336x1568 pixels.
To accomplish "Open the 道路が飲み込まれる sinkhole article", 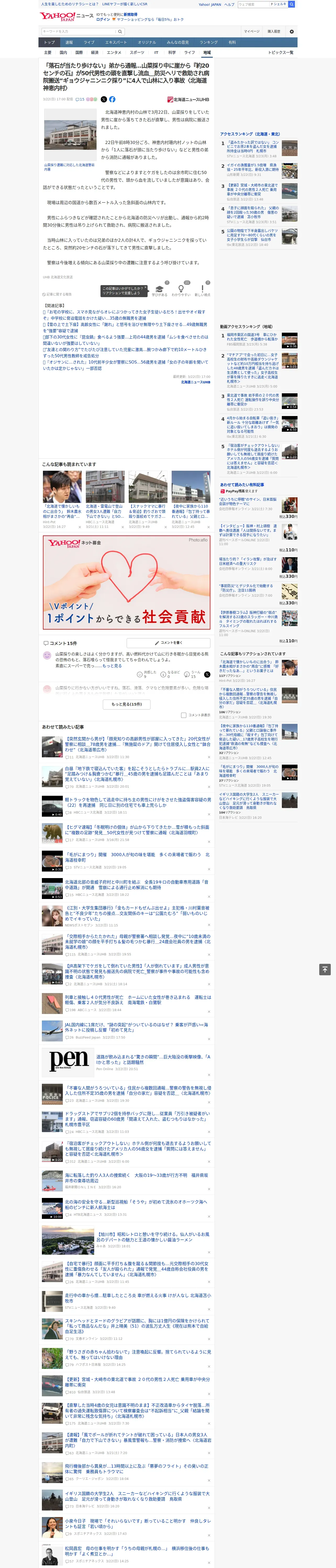I will [x=153, y=1060].
